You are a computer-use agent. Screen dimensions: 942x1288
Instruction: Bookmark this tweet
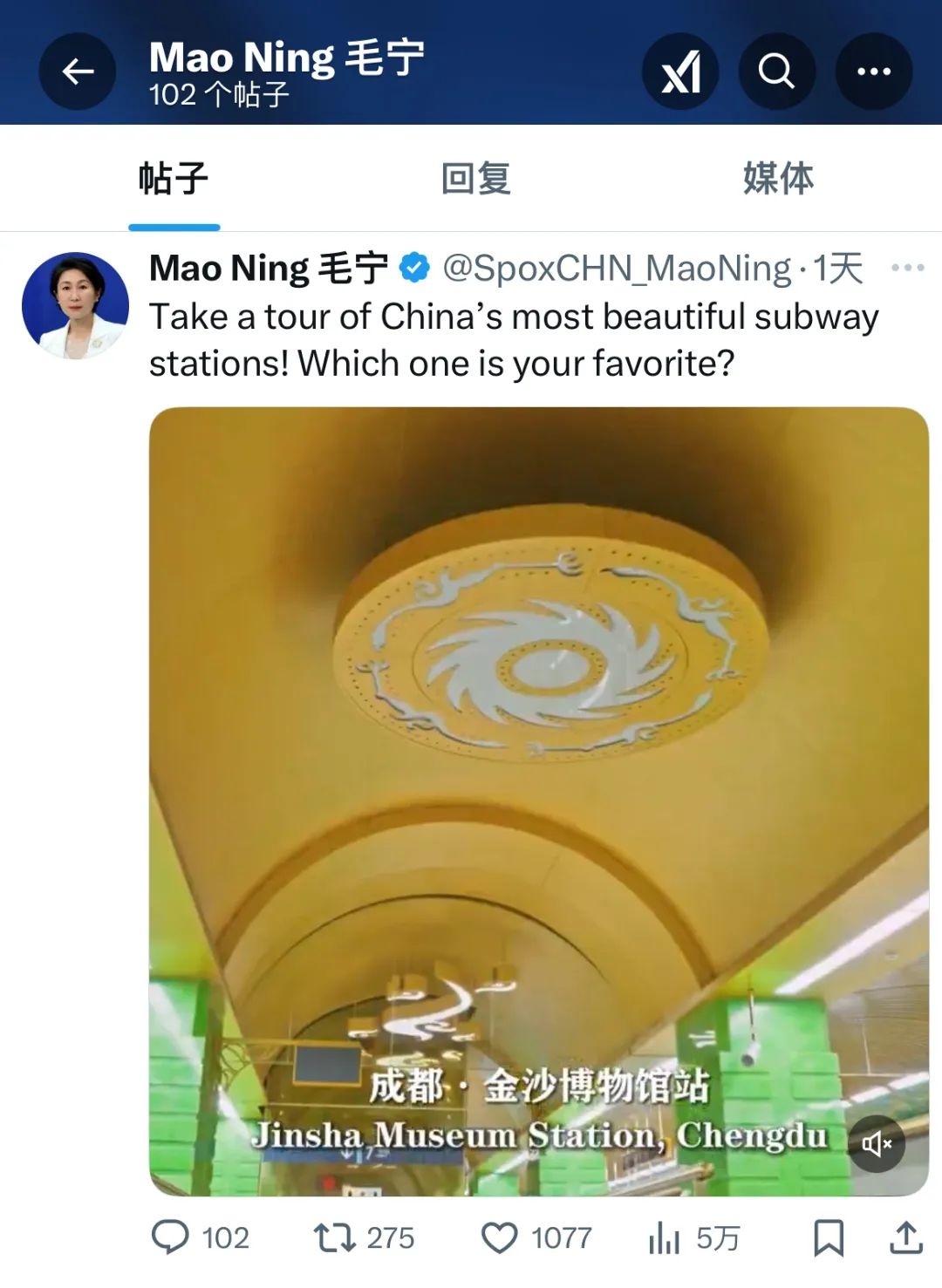tap(828, 1237)
